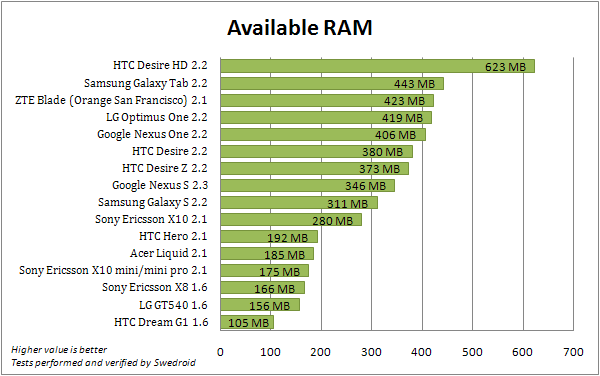Select the Sony Ericsson X10 280 MB bar
This screenshot has width=600, height=376.
(291, 220)
